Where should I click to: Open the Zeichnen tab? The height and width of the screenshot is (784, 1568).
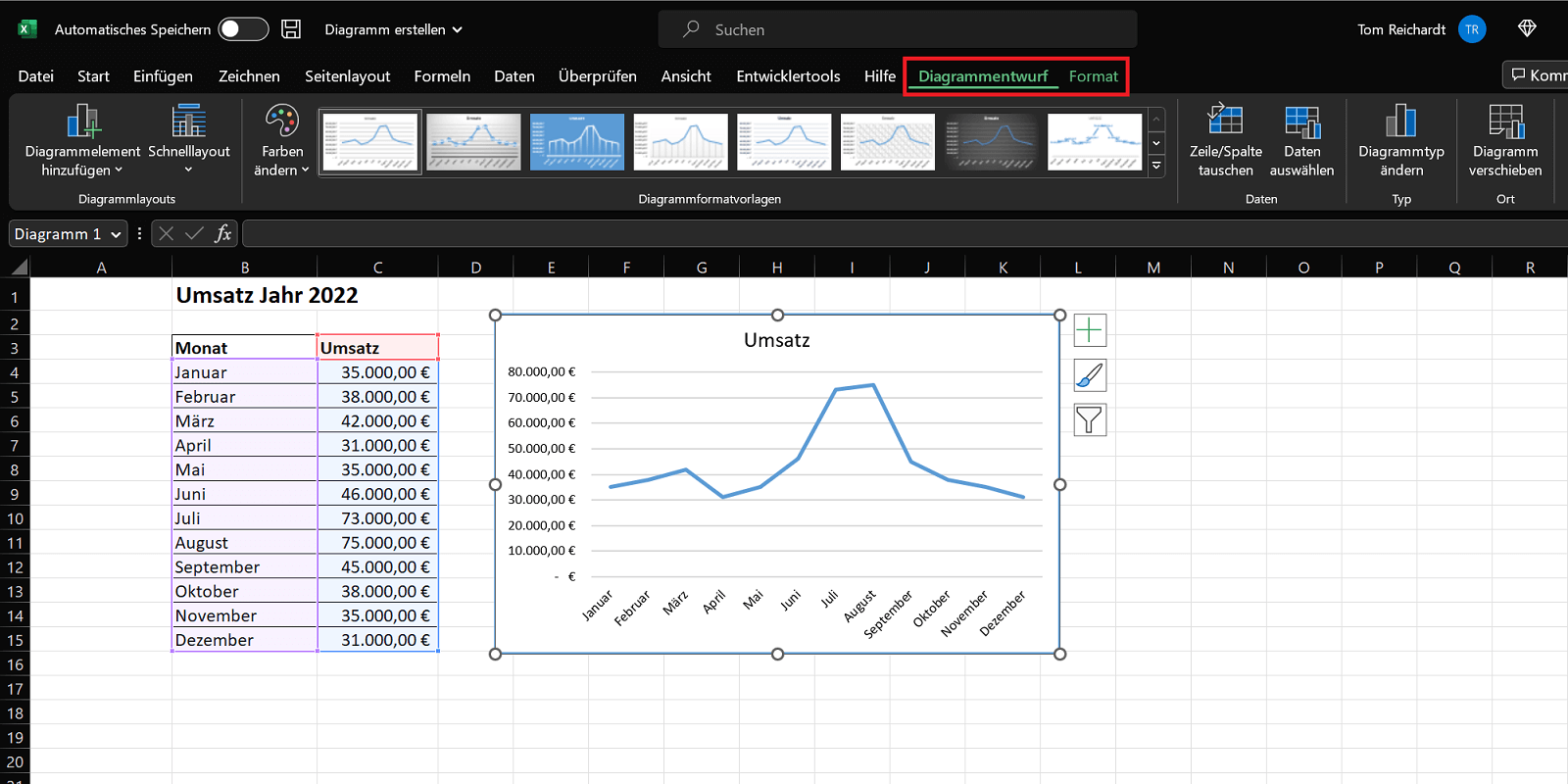(x=249, y=75)
